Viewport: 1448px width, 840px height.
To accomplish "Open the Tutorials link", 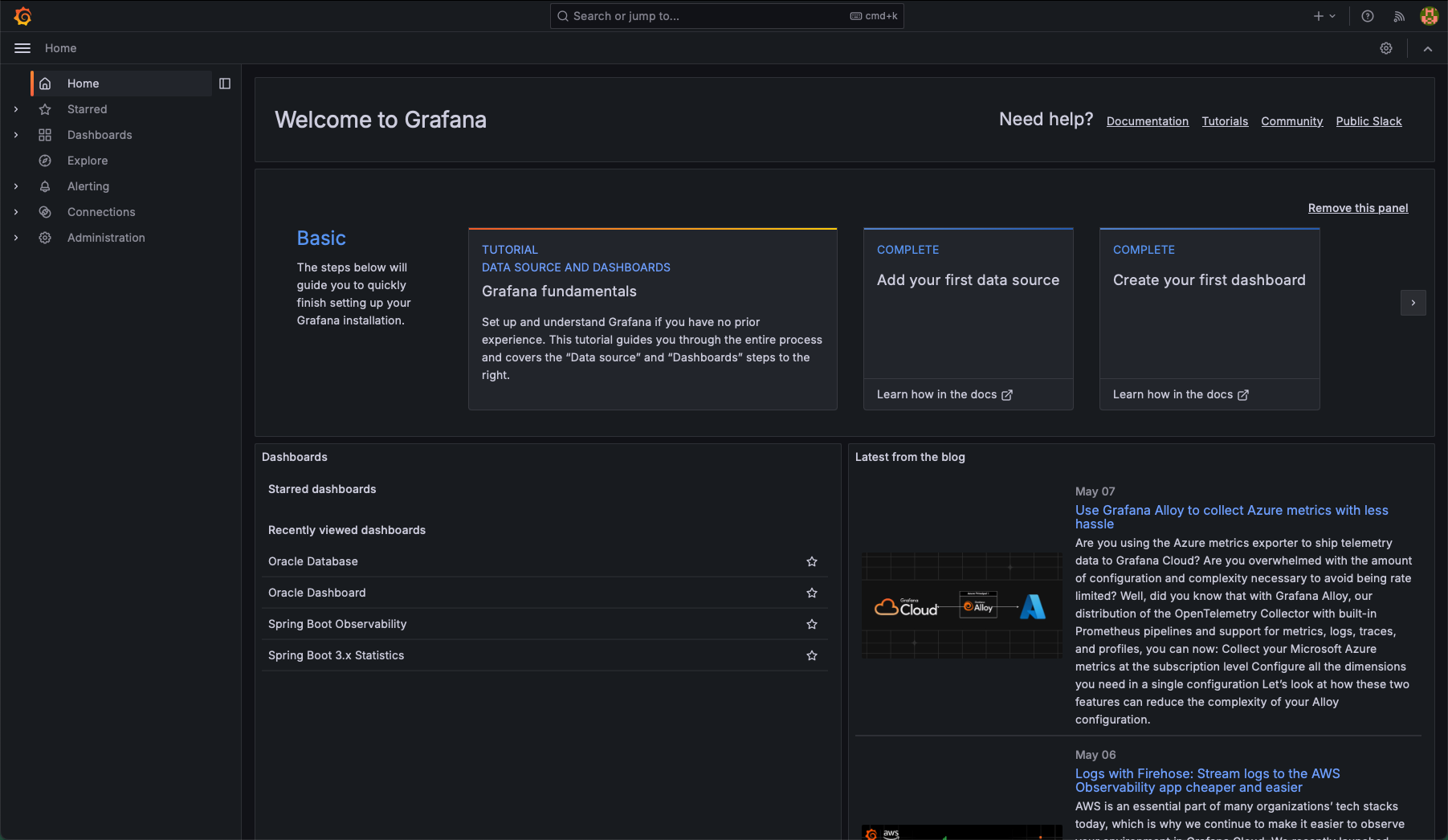I will click(x=1225, y=121).
